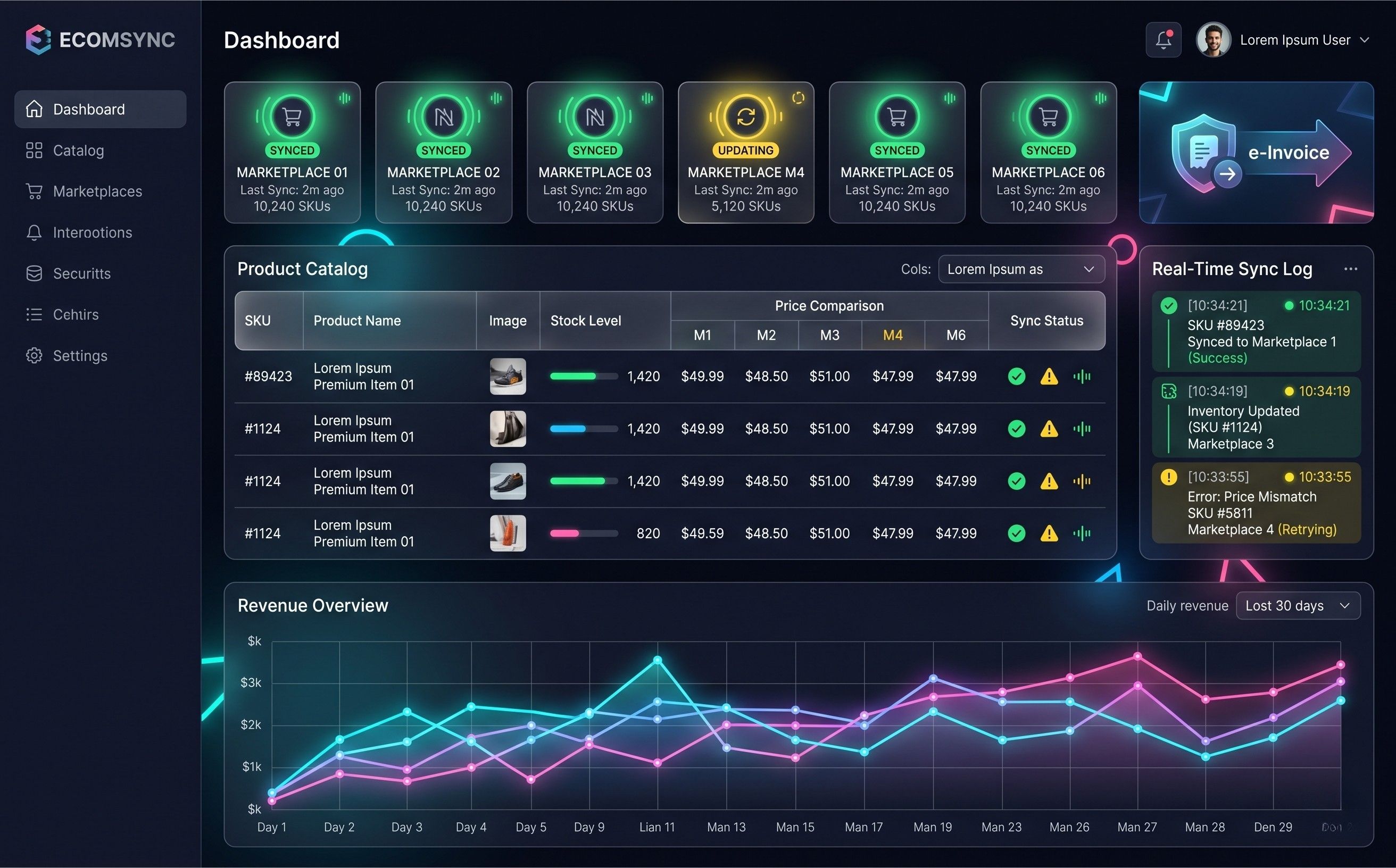The height and width of the screenshot is (868, 1396).
Task: Toggle green check in 820 stock row
Action: [x=1017, y=533]
